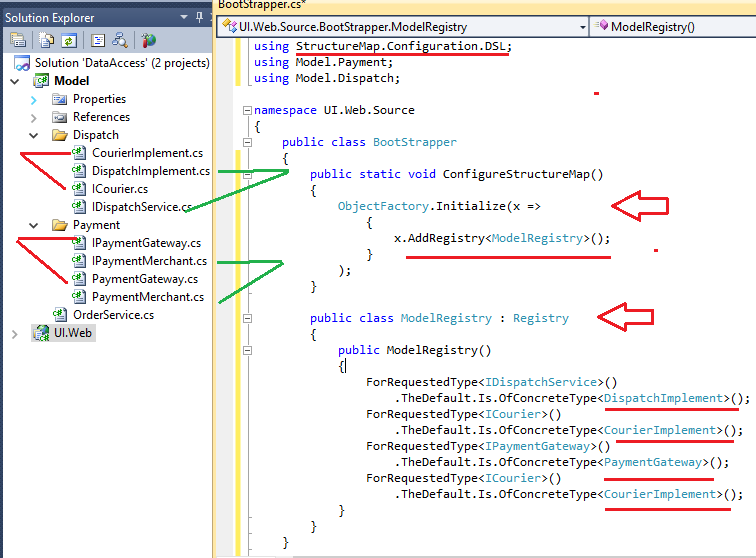Collapse the Payment folder
This screenshot has width=756, height=558.
pos(33,225)
